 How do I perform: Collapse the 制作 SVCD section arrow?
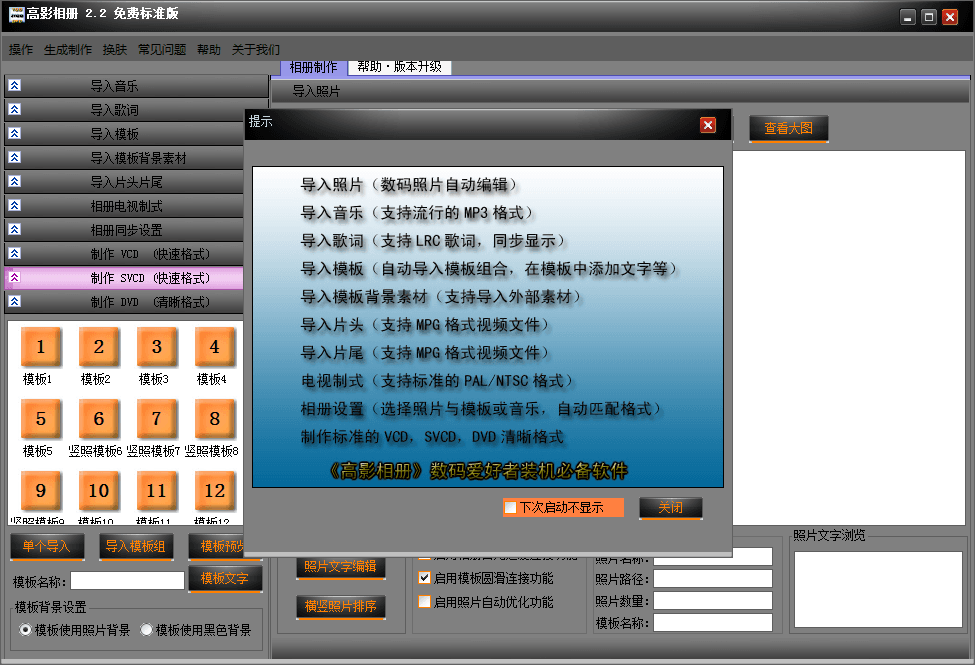(x=15, y=277)
